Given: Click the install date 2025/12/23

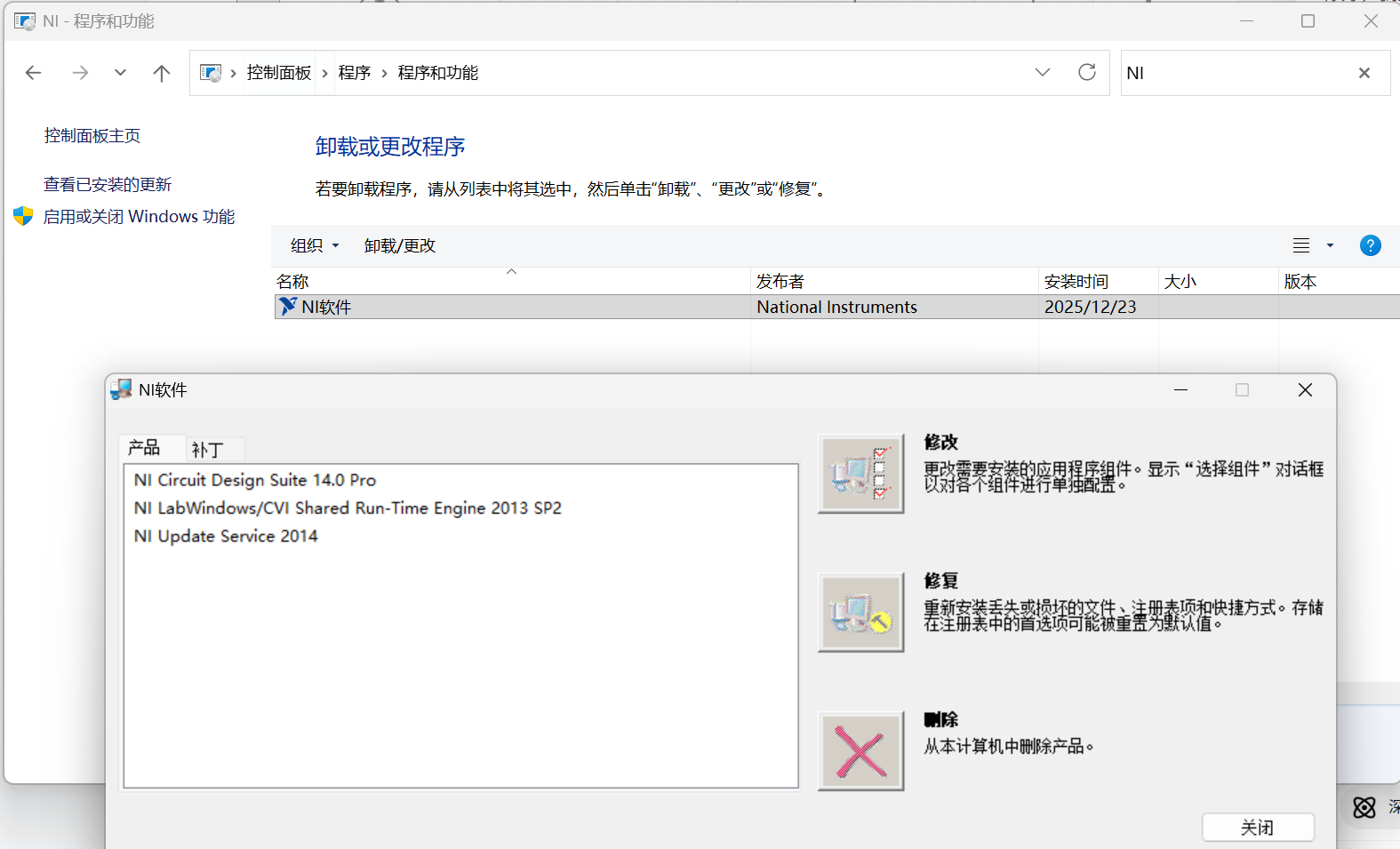Looking at the screenshot, I should (1090, 307).
